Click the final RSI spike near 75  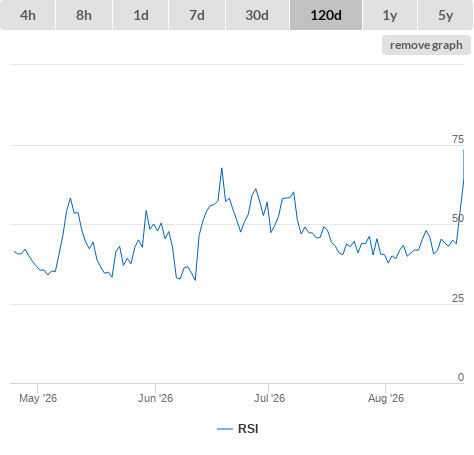coord(463,151)
